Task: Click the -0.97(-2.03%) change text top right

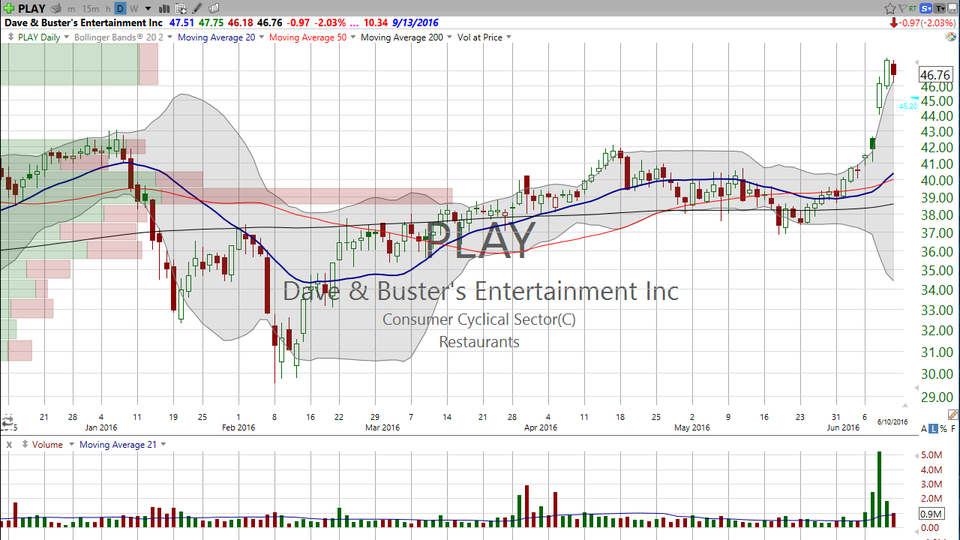Action: (x=928, y=23)
